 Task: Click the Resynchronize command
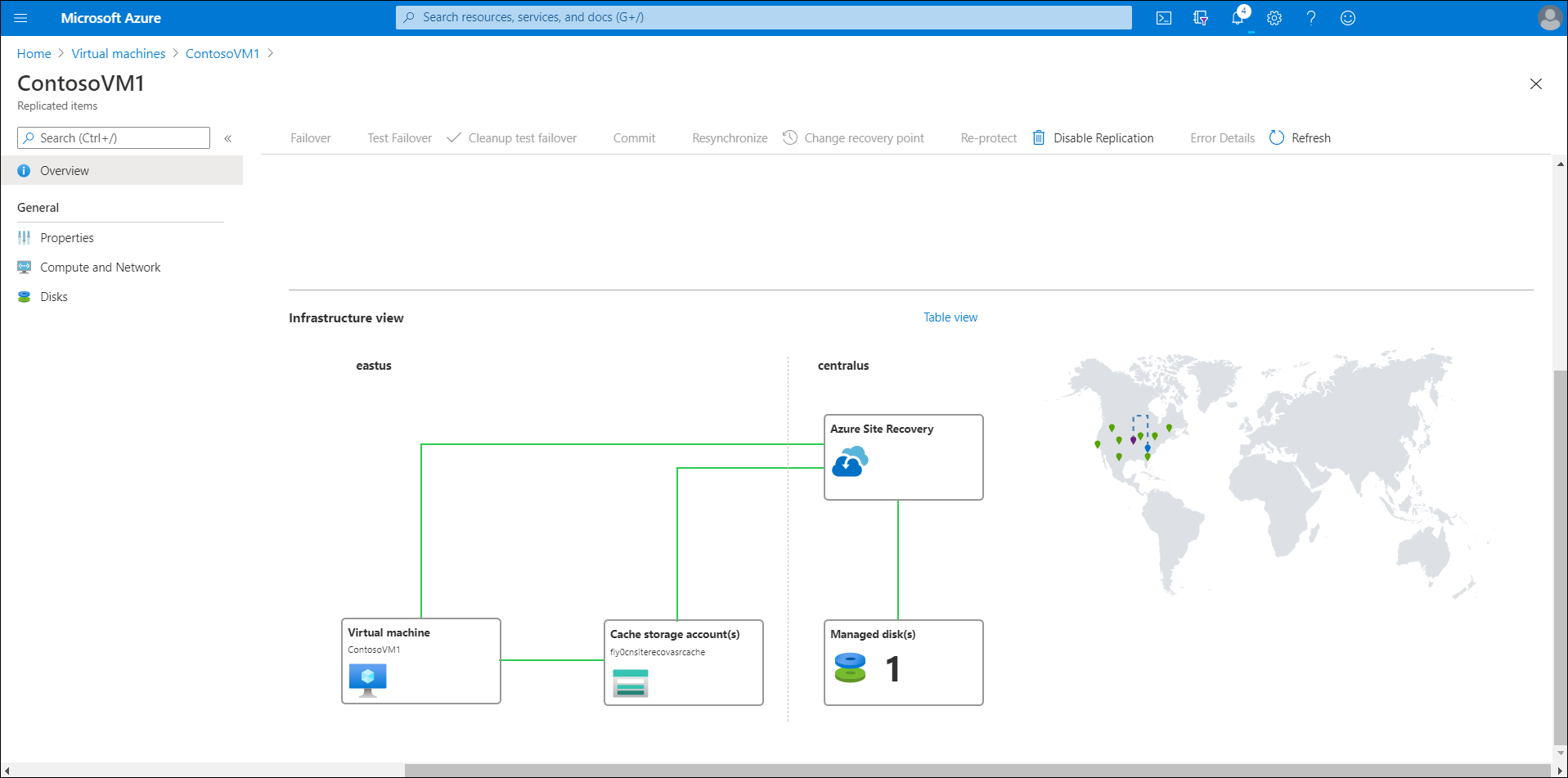pyautogui.click(x=730, y=138)
